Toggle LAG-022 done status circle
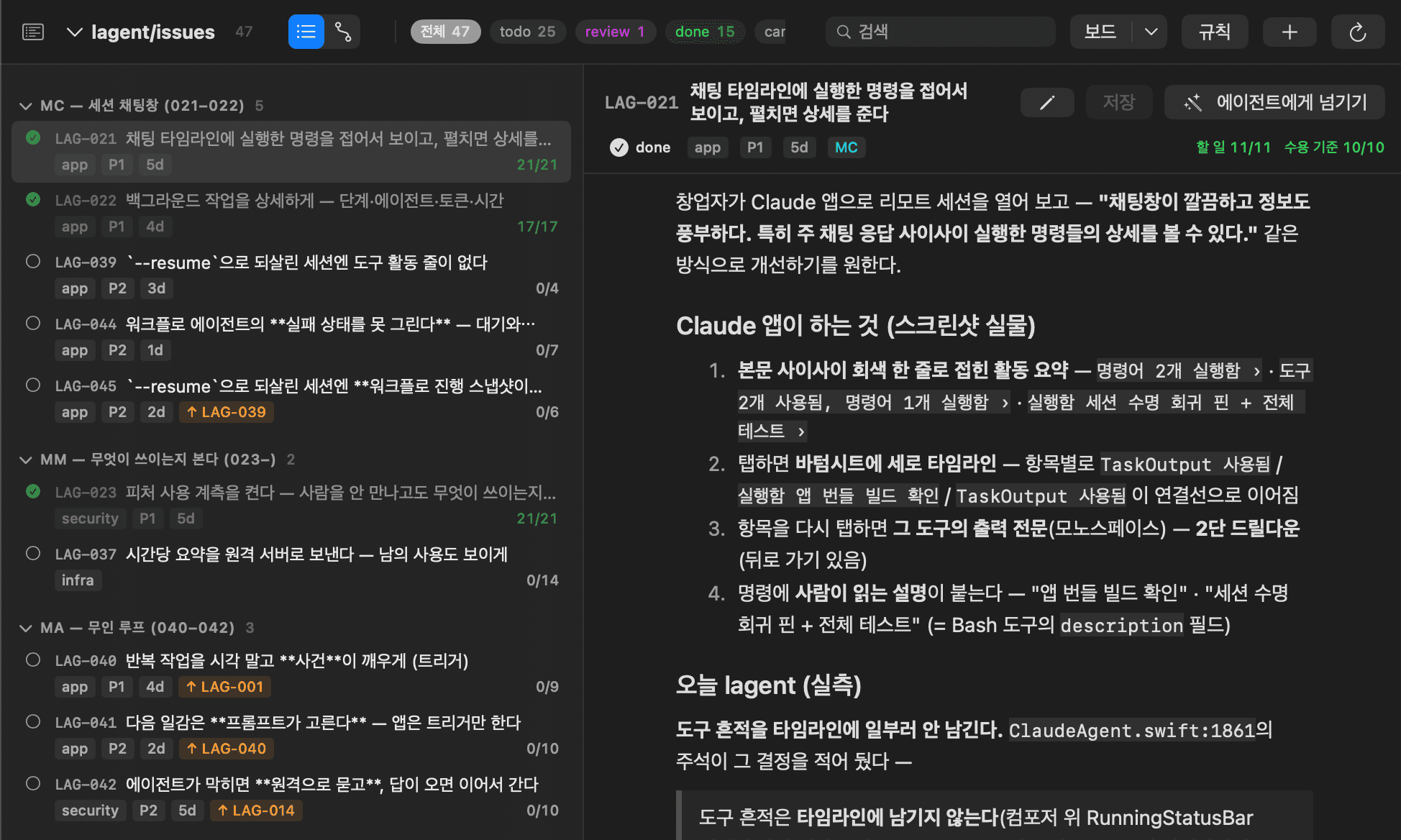 tap(33, 199)
